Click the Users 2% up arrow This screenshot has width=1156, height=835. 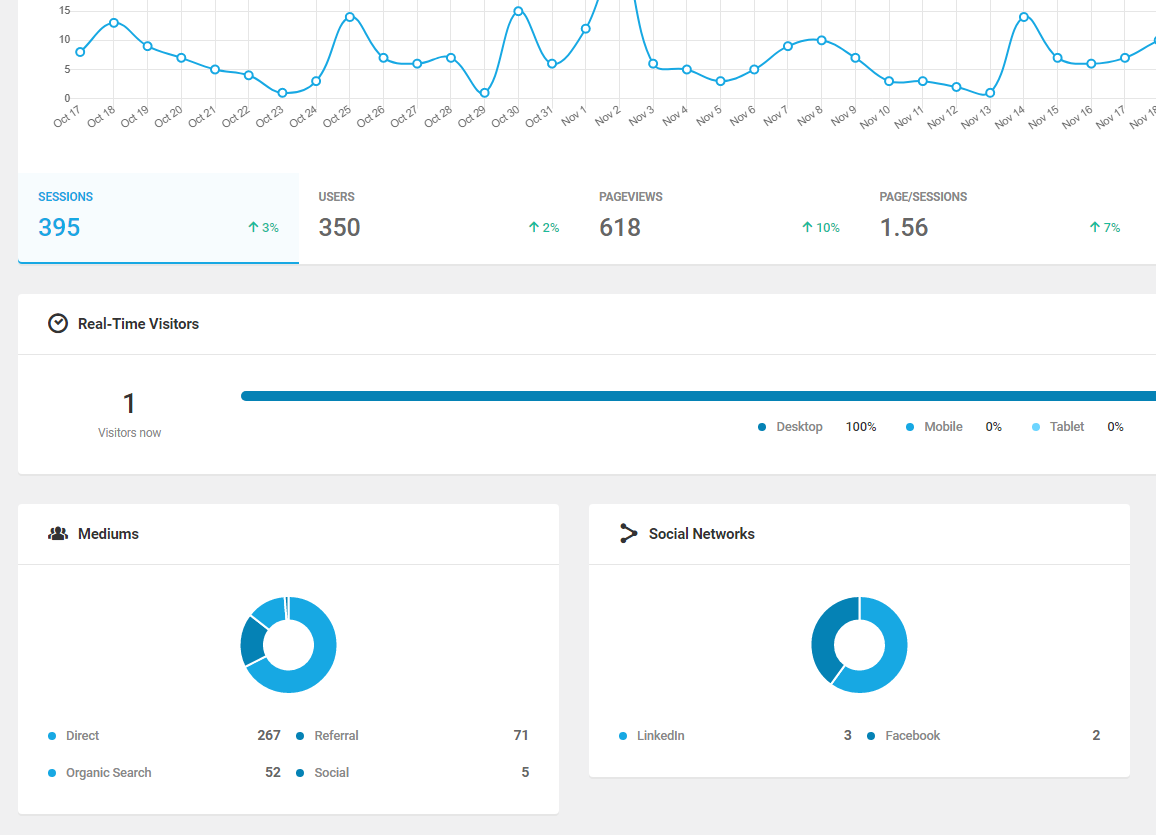(x=534, y=227)
